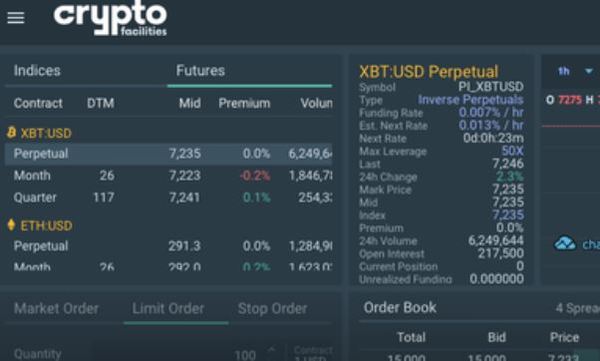
Task: Switch to the Indices tab
Action: point(37,71)
